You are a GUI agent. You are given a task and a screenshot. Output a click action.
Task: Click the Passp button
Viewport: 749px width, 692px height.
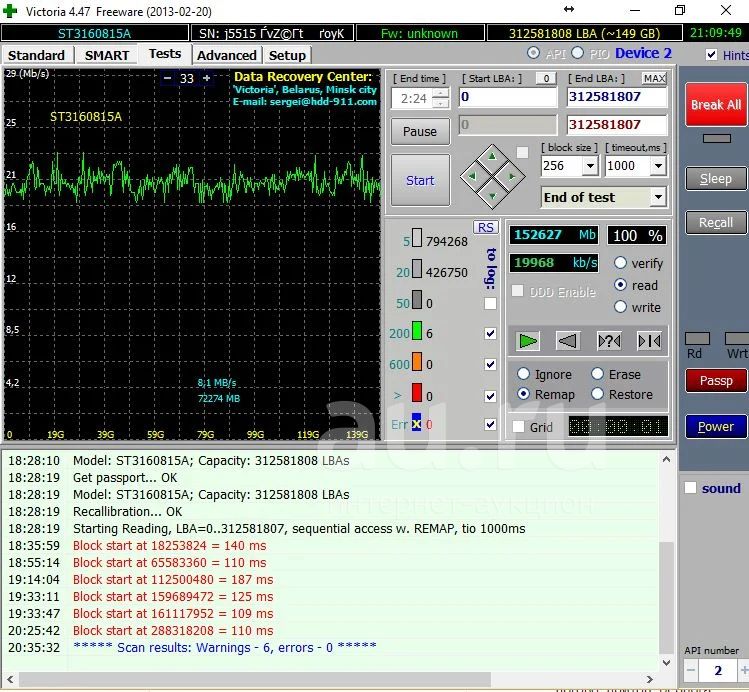coord(716,381)
